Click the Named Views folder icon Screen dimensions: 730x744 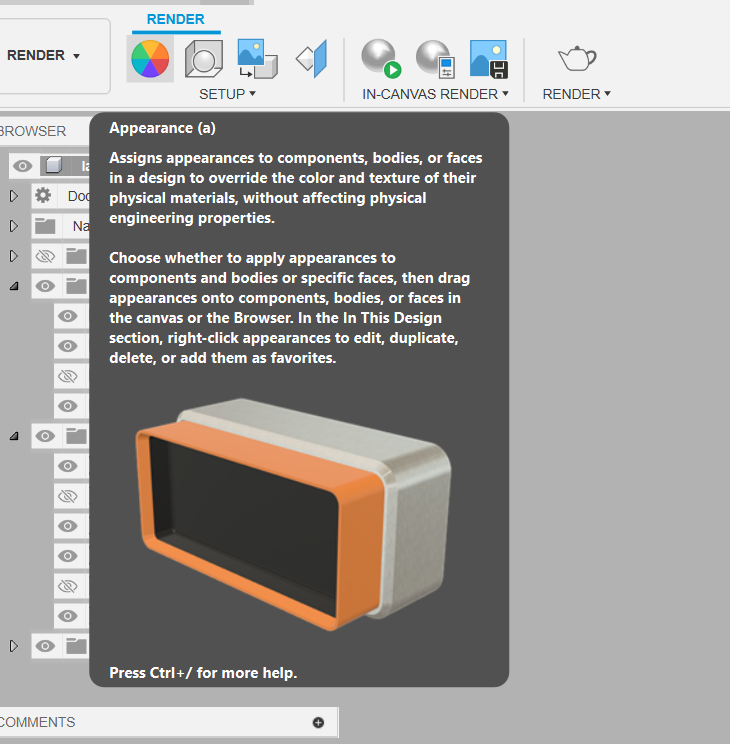[x=45, y=226]
